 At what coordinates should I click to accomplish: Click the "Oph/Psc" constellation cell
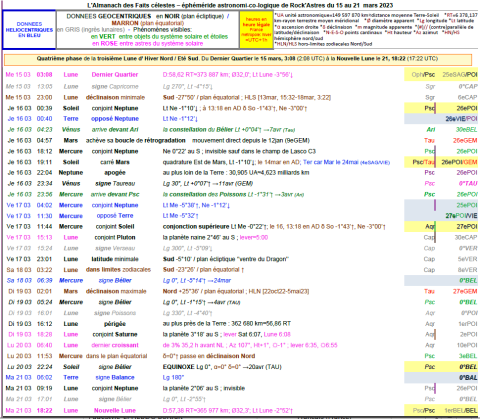tap(423, 75)
